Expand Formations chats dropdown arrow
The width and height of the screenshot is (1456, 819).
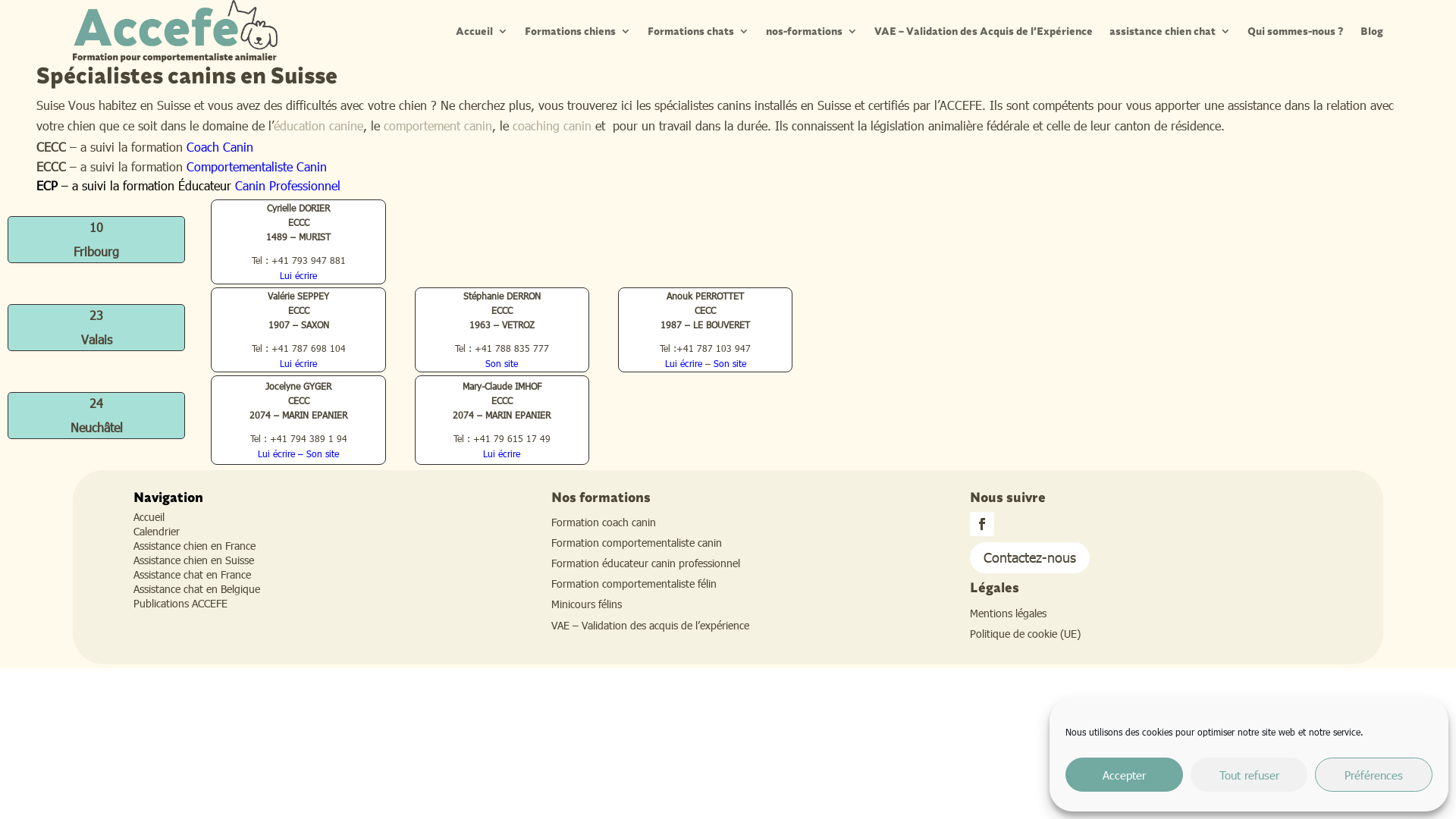pyautogui.click(x=744, y=32)
